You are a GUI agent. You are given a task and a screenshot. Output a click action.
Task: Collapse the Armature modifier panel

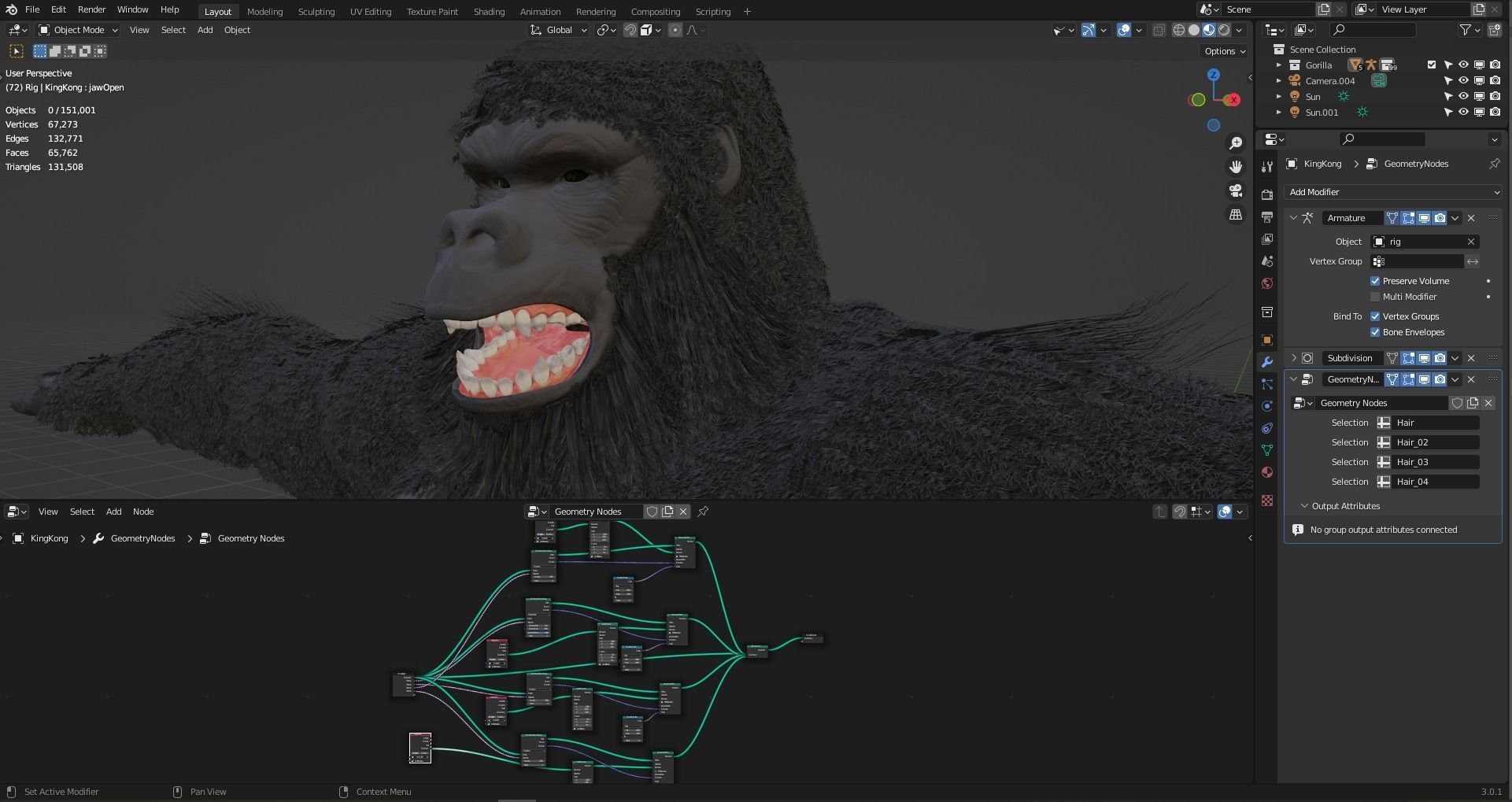[1293, 218]
